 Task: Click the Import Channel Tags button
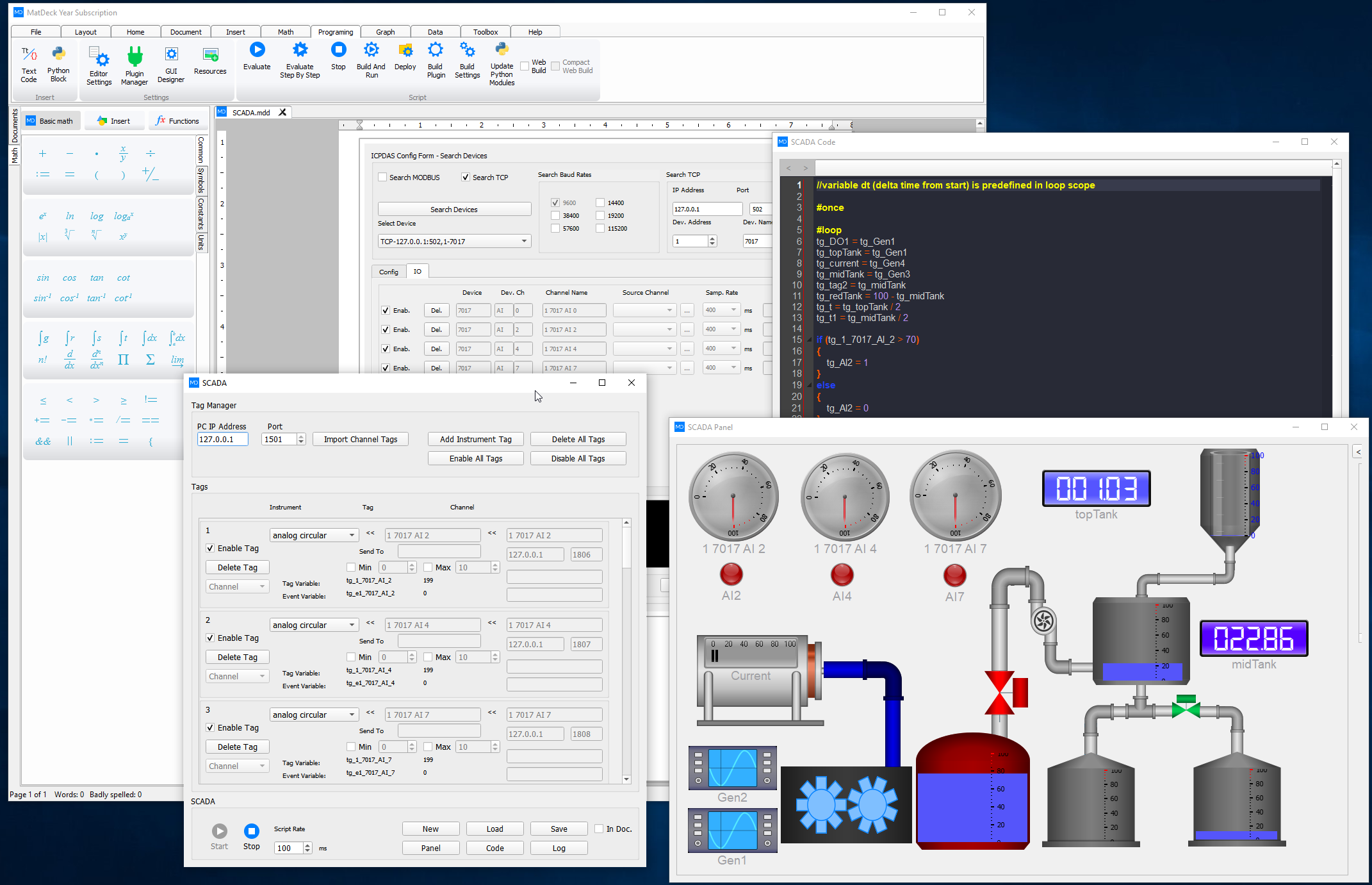[x=361, y=439]
